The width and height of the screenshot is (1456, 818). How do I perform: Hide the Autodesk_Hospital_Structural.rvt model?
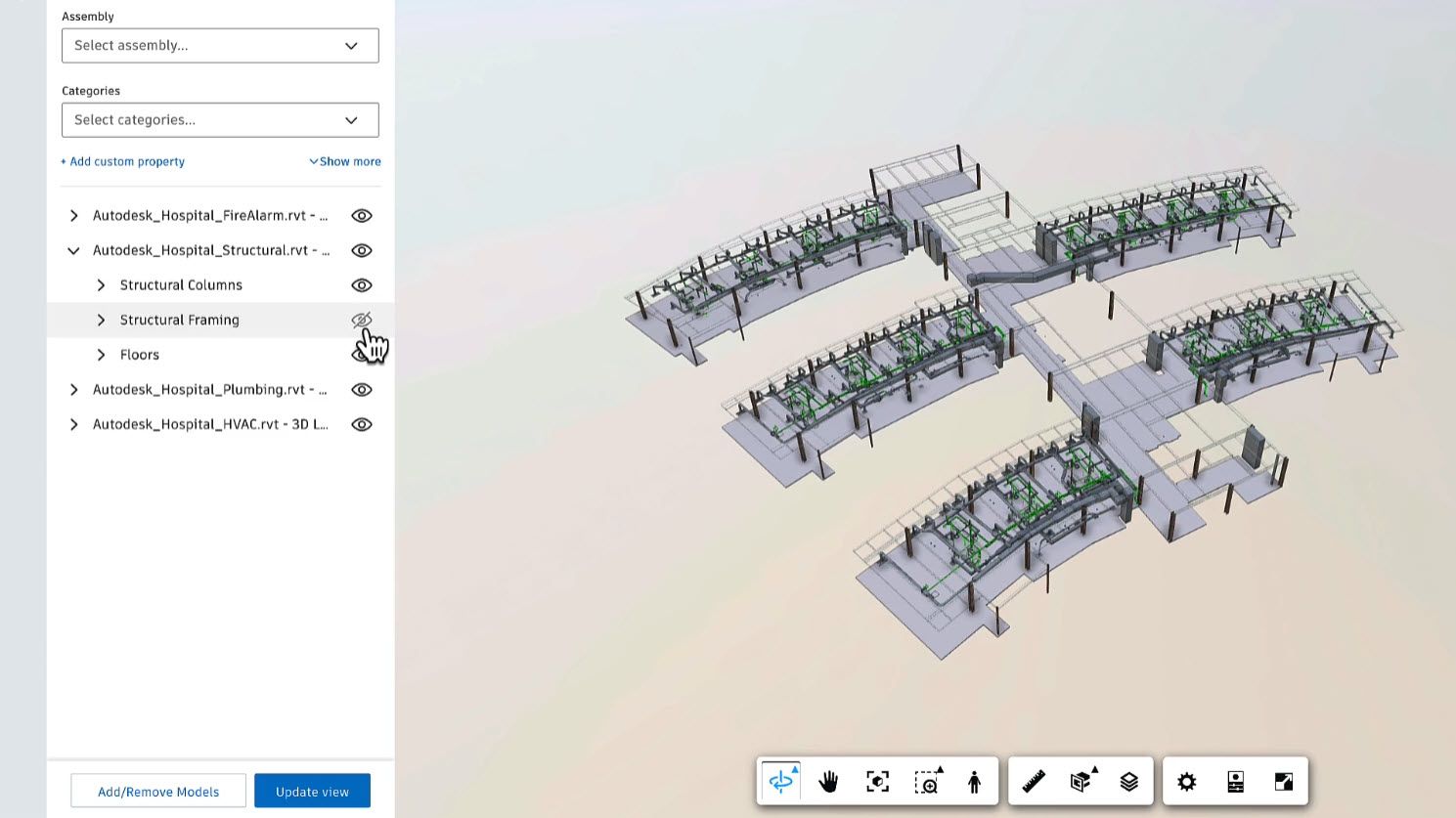(x=362, y=250)
